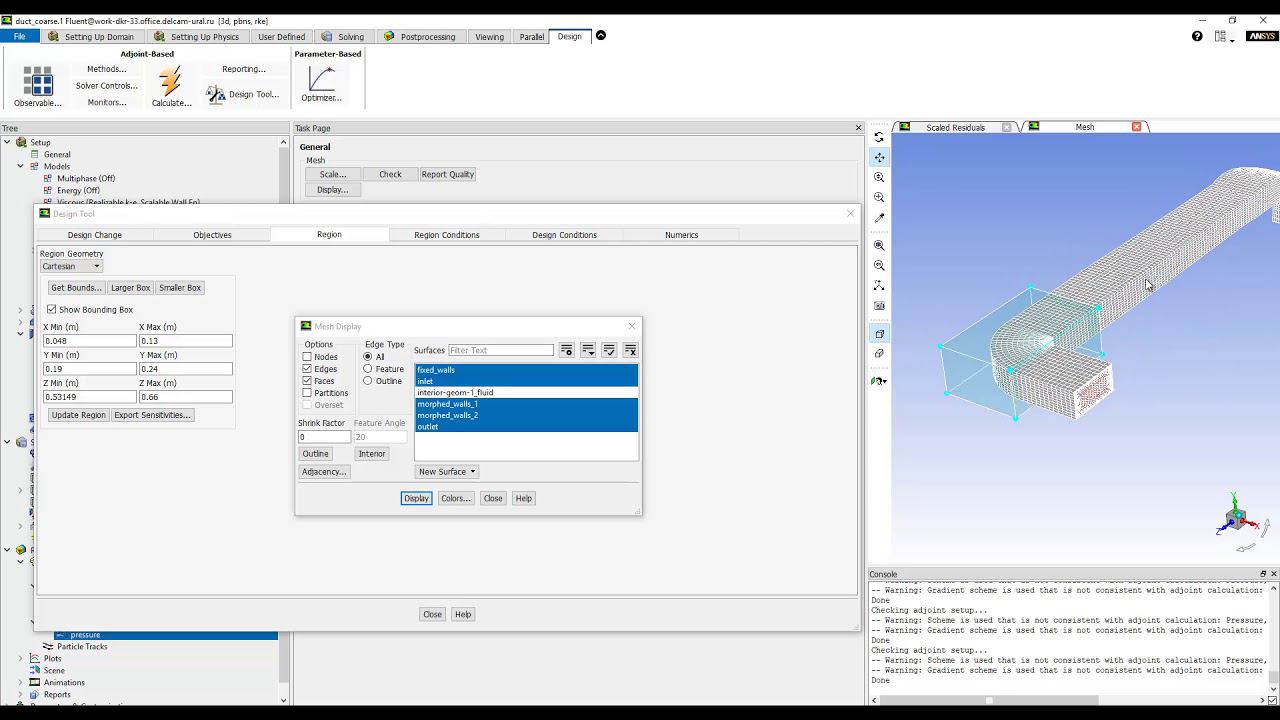This screenshot has width=1280, height=720.
Task: Expand the Plots tree node
Action: [x=21, y=658]
